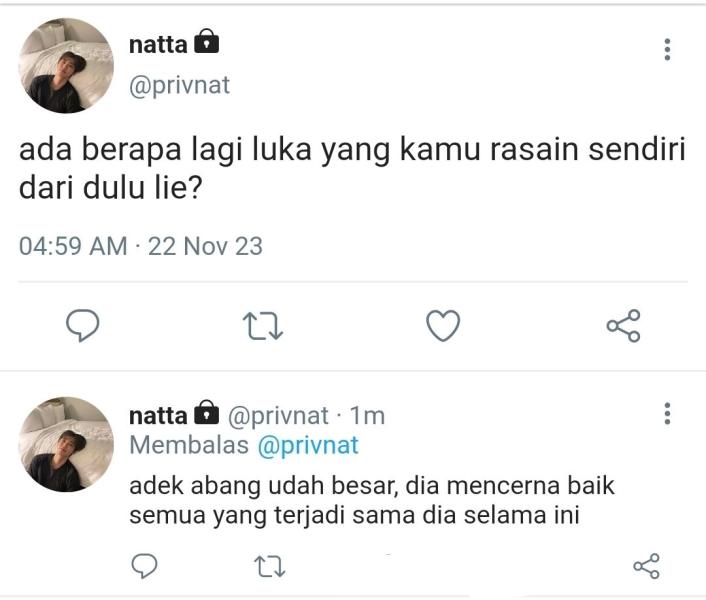The height and width of the screenshot is (600, 706).
Task: Open natta's profile picture on the main tweet
Action: click(67, 66)
